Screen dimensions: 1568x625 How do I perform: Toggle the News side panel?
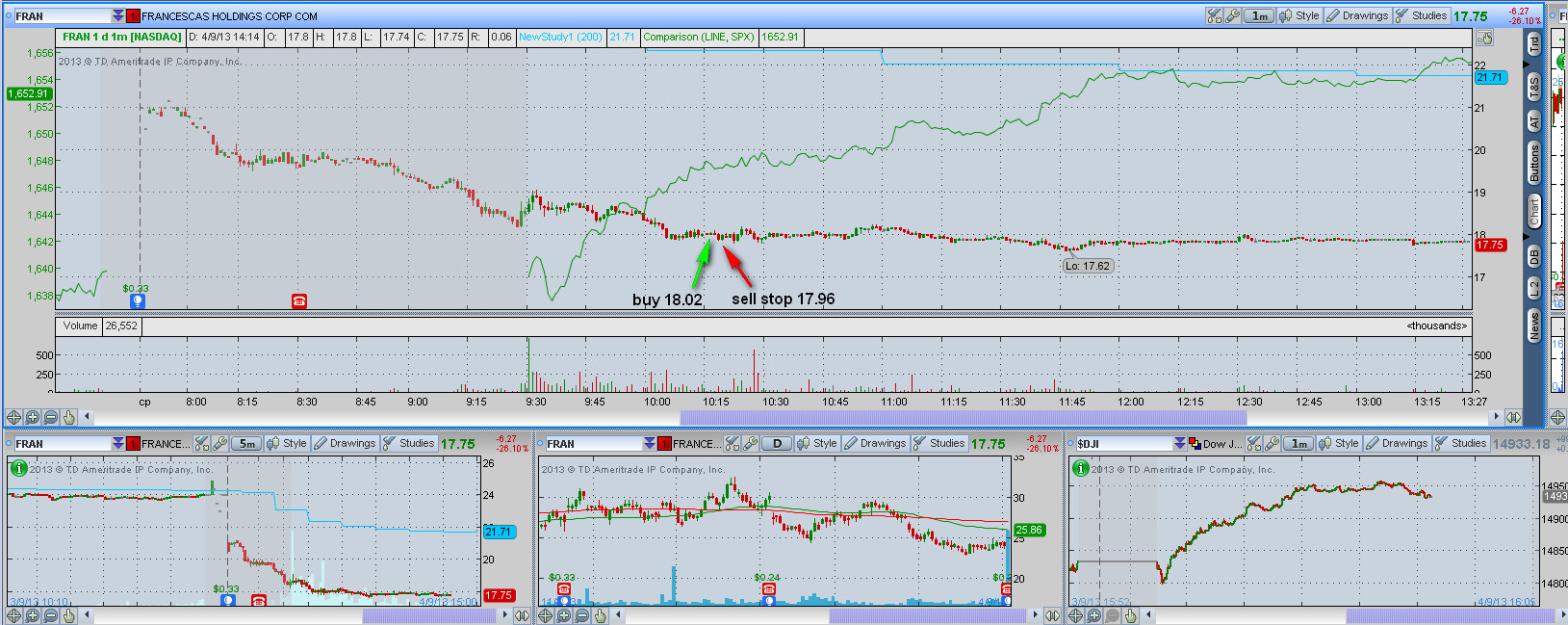click(1534, 326)
